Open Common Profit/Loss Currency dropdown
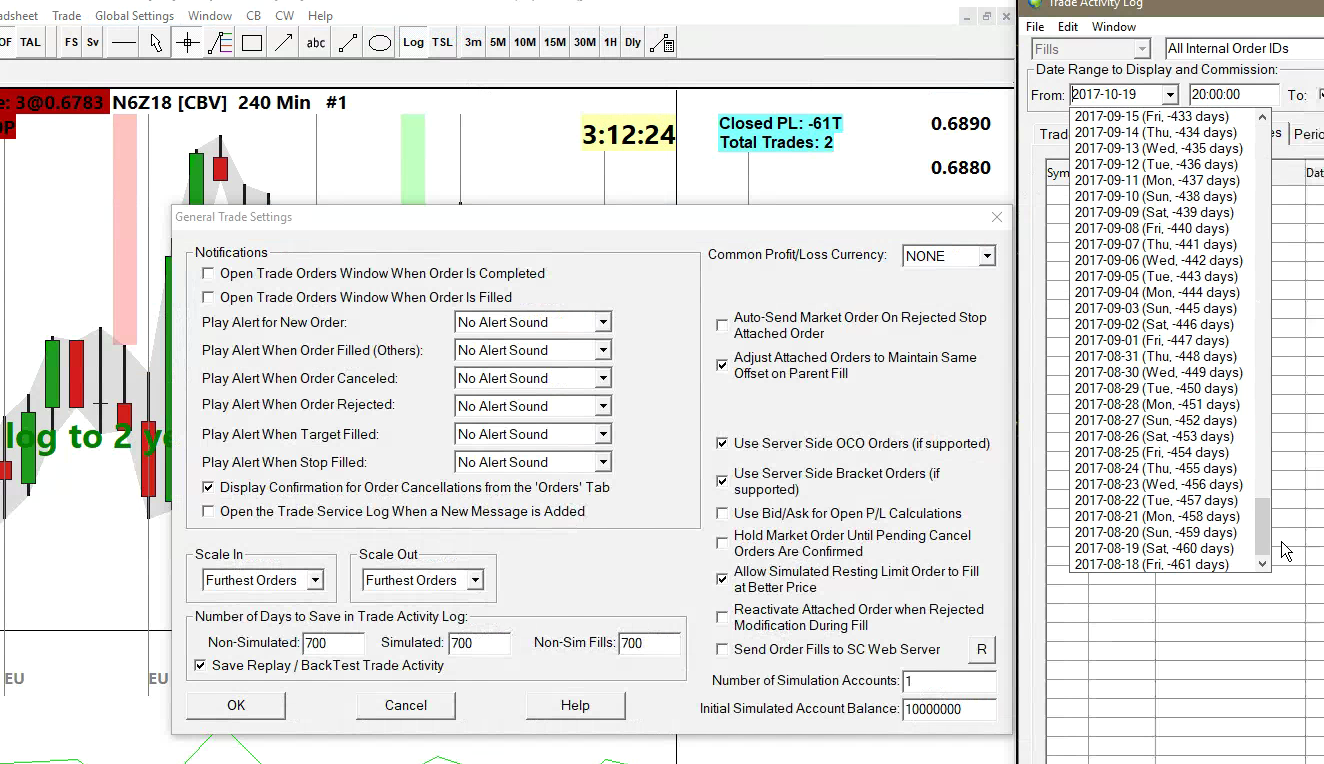The image size is (1324, 764). (x=987, y=256)
